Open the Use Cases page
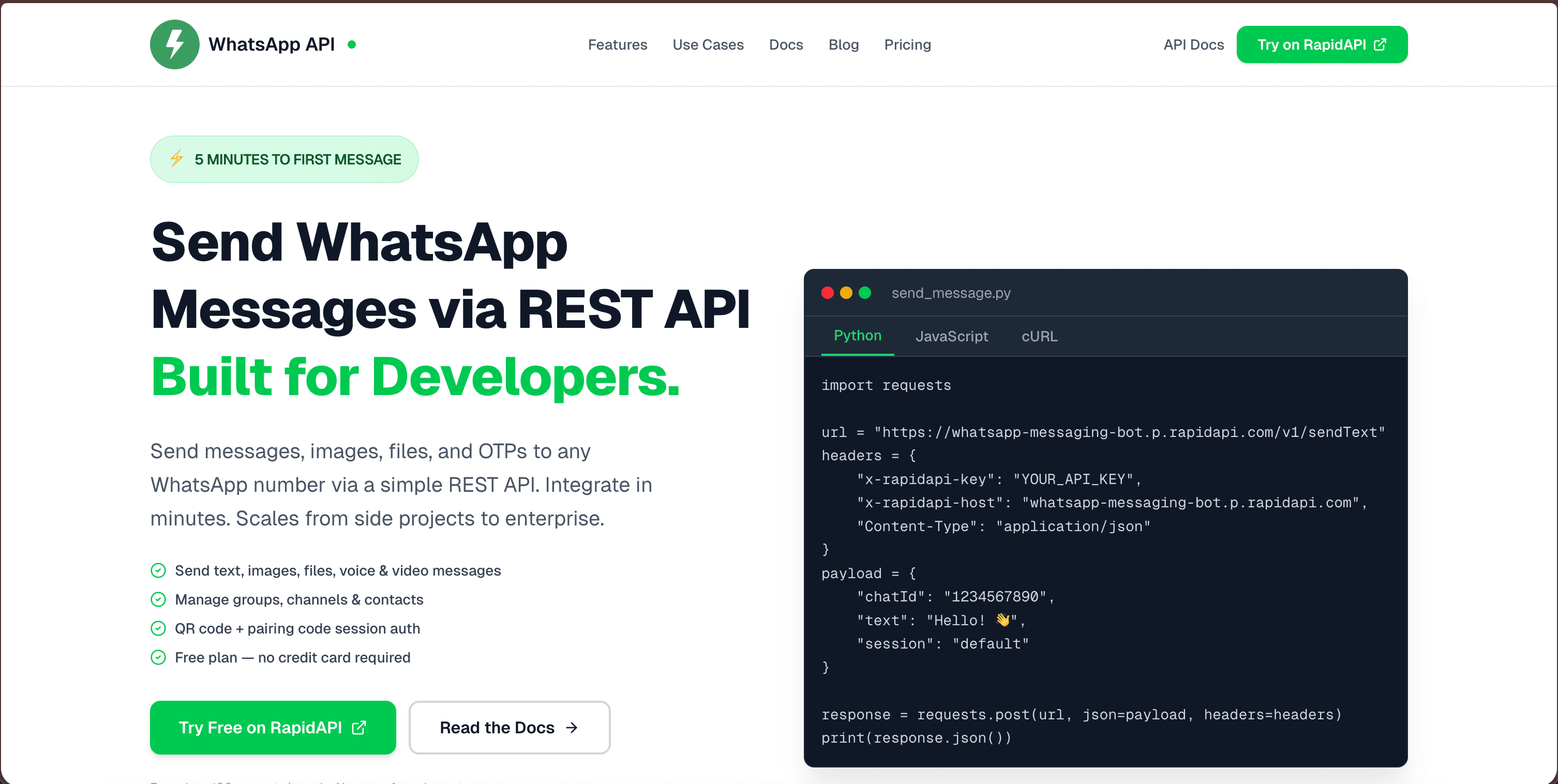Screen dimensions: 1558x784 708,44
